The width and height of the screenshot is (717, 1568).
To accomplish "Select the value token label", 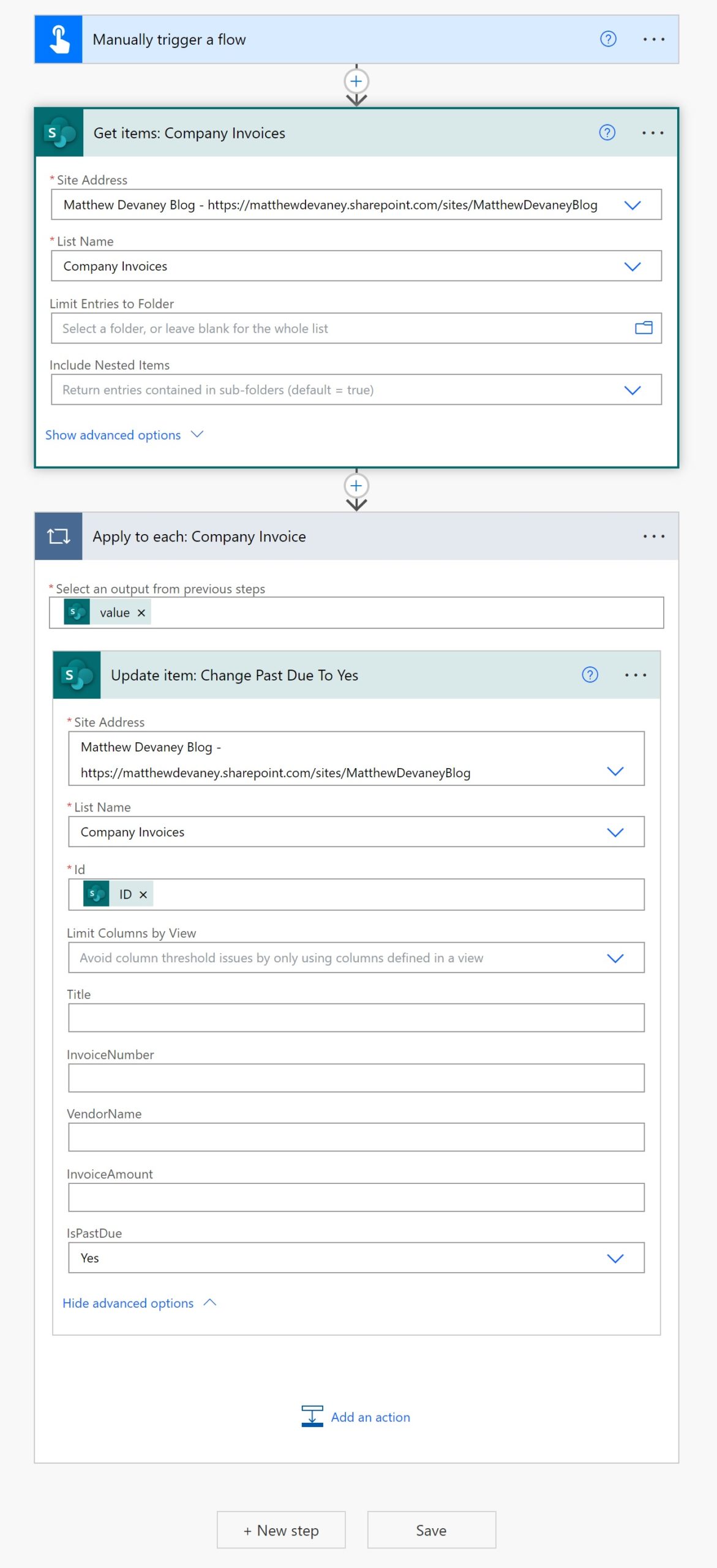I will (114, 612).
